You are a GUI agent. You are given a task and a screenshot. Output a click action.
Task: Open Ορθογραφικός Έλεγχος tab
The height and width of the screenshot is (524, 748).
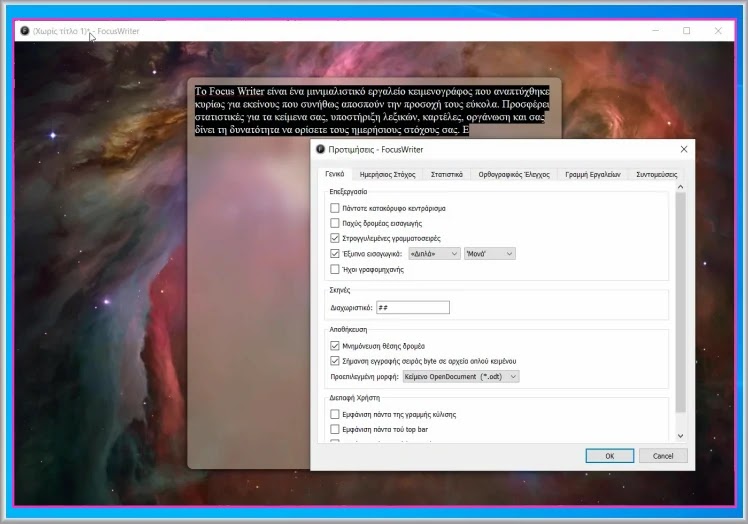[514, 175]
